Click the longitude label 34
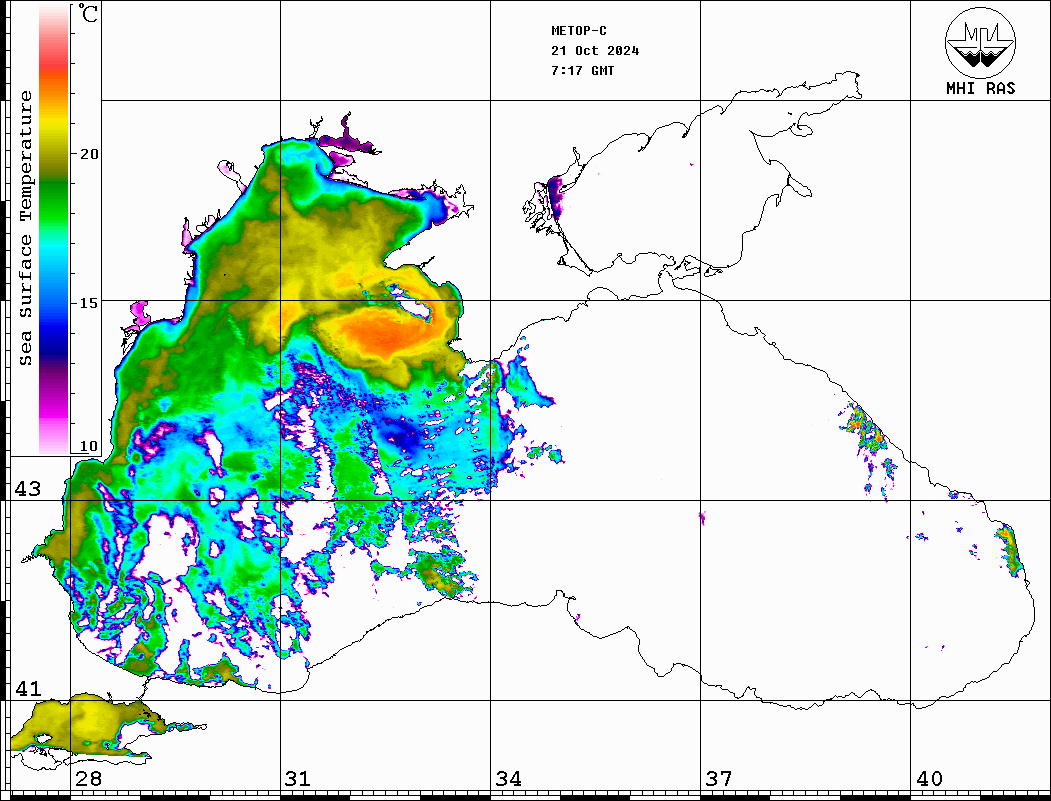This screenshot has height=801, width=1051. click(508, 779)
